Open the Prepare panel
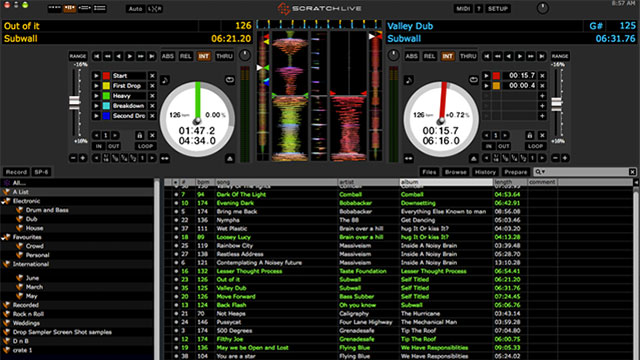 point(516,172)
